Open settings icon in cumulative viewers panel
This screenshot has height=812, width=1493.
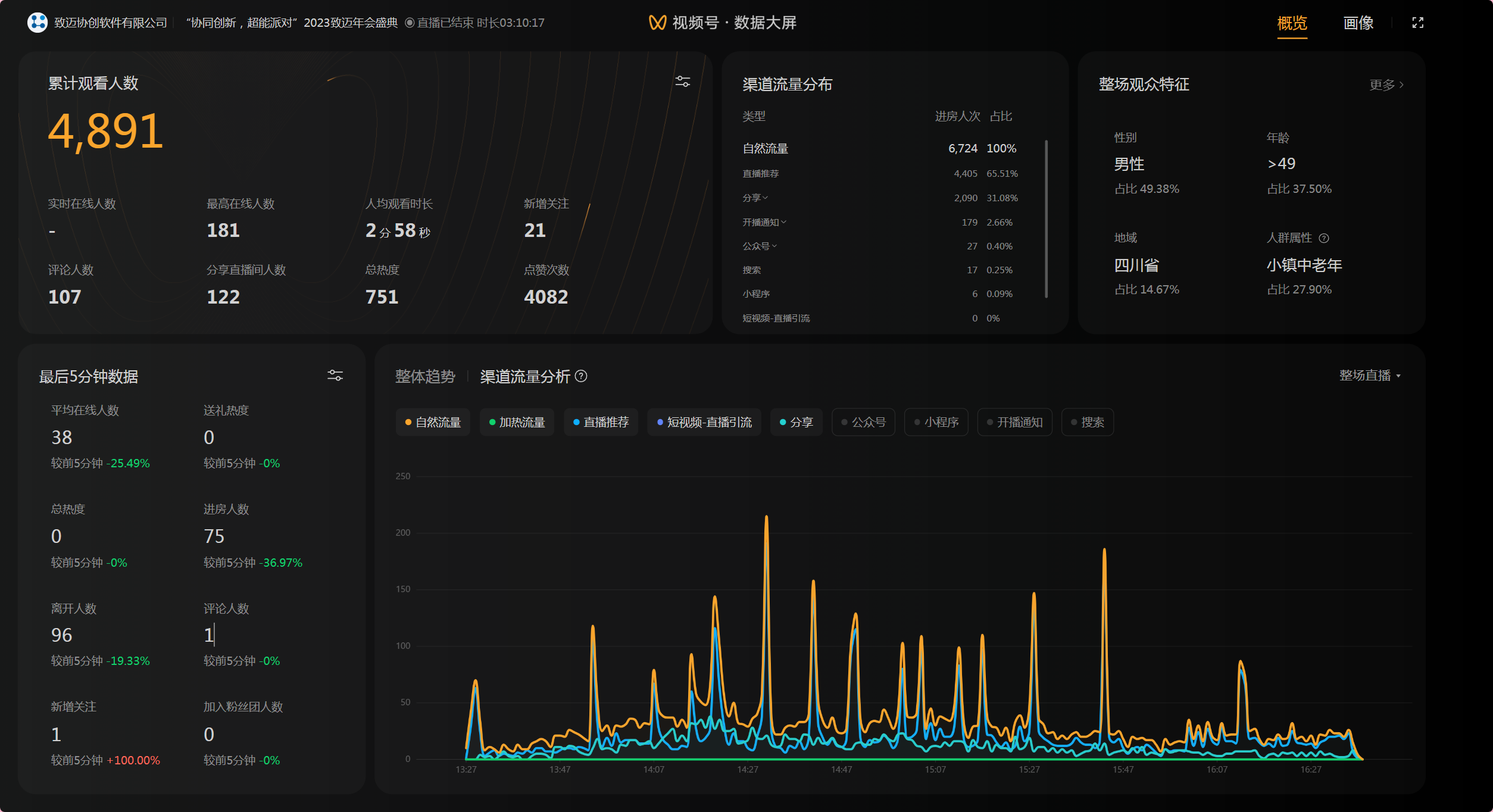coord(682,82)
